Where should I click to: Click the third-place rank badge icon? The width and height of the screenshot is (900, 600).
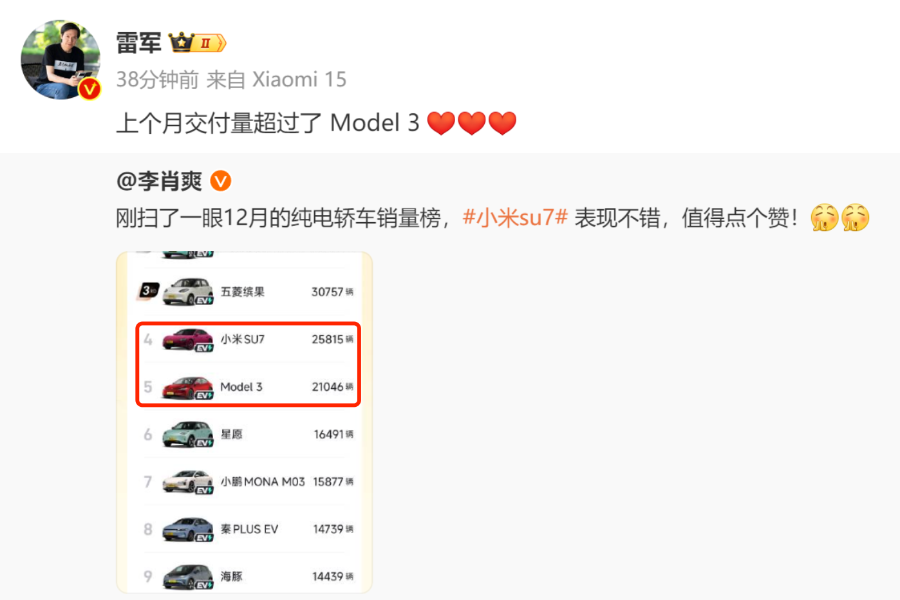(x=149, y=291)
